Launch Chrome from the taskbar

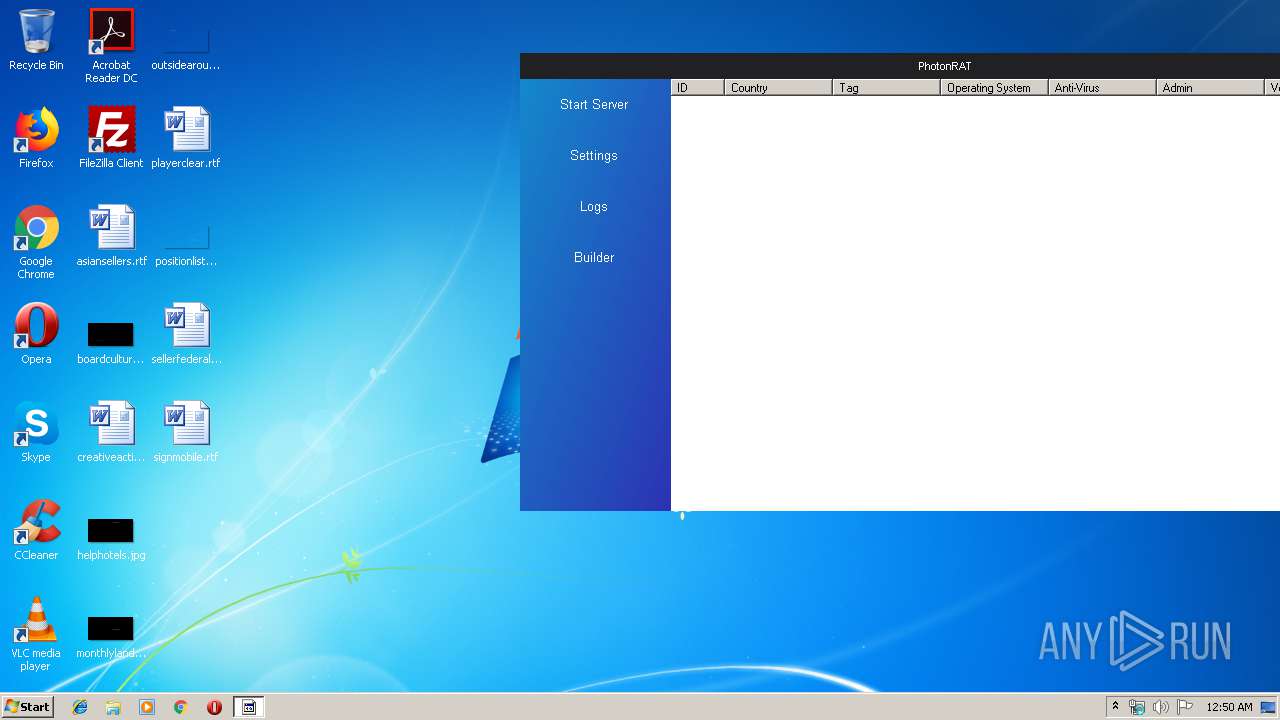pos(181,707)
